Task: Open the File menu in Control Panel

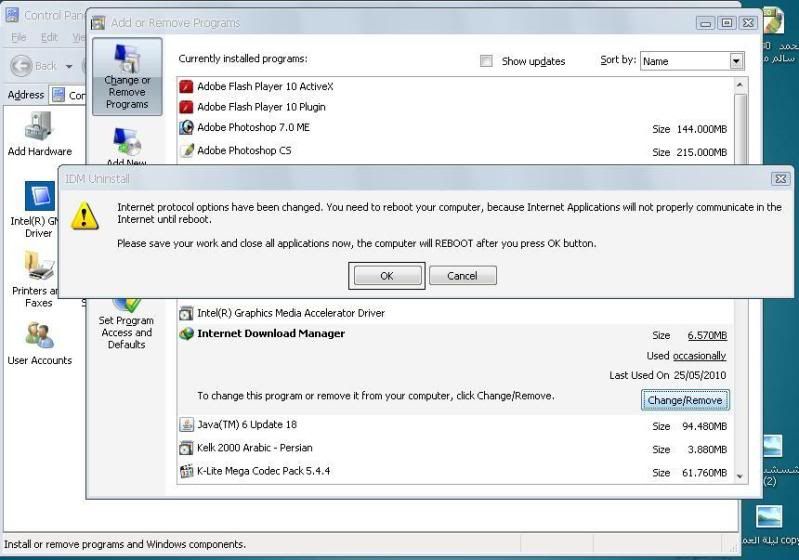Action: click(x=19, y=38)
